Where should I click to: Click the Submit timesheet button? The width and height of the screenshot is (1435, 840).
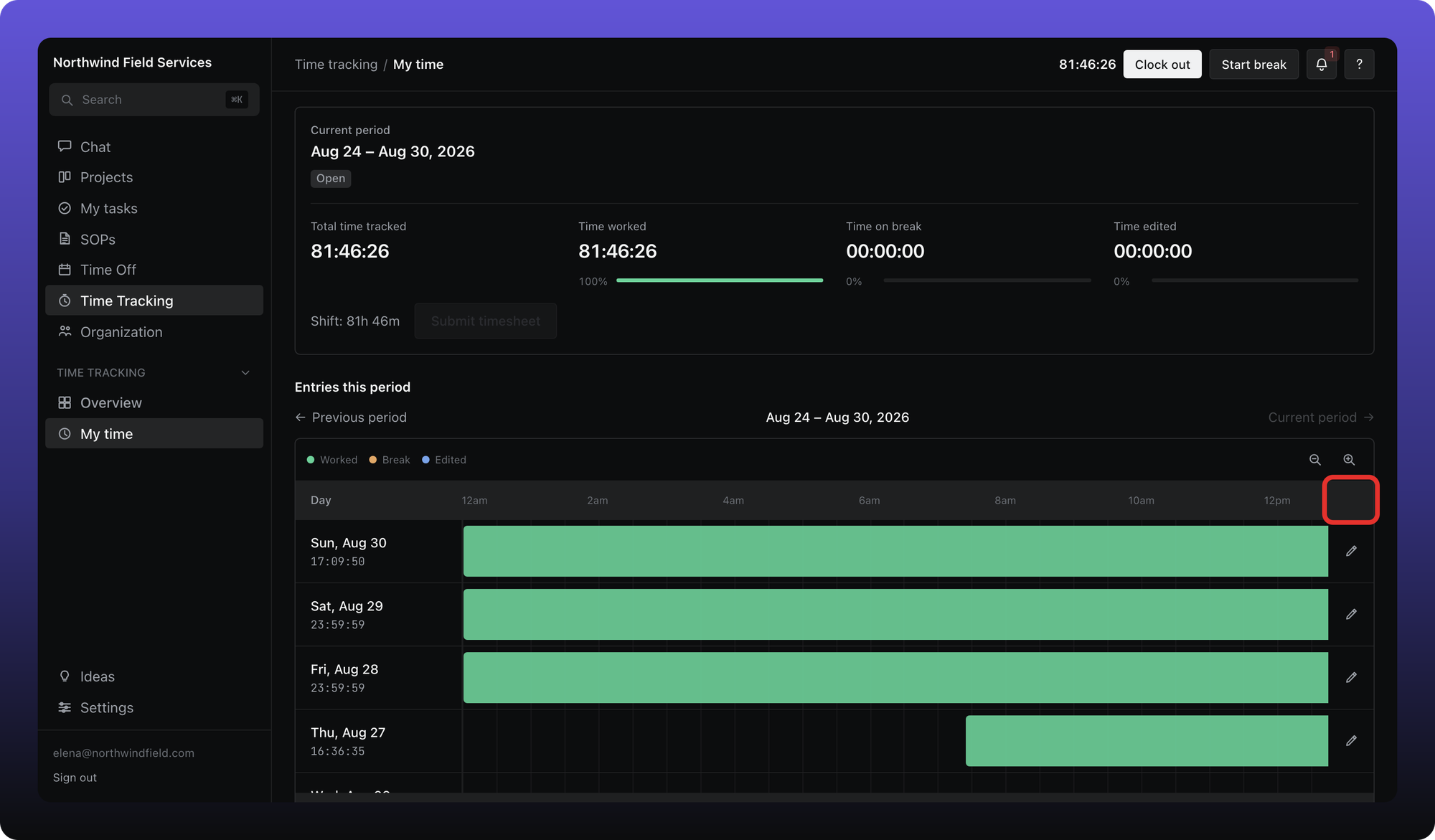pos(486,321)
